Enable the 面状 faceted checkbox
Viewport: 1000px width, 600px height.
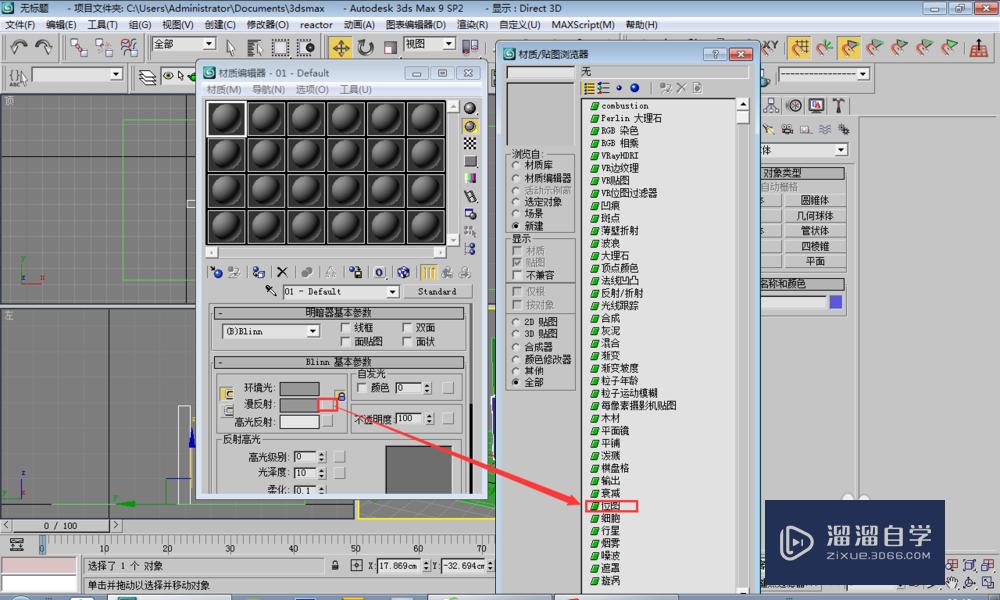tap(407, 342)
